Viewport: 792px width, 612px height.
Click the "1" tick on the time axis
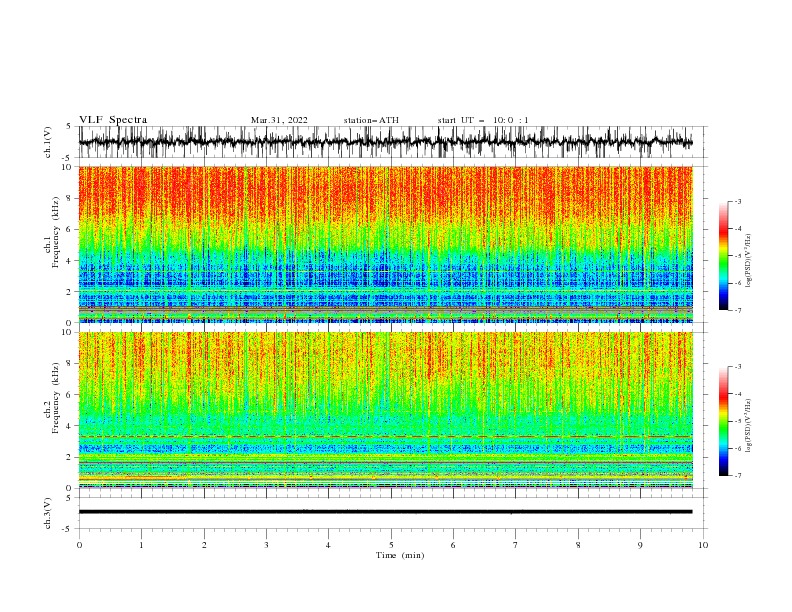tap(141, 545)
